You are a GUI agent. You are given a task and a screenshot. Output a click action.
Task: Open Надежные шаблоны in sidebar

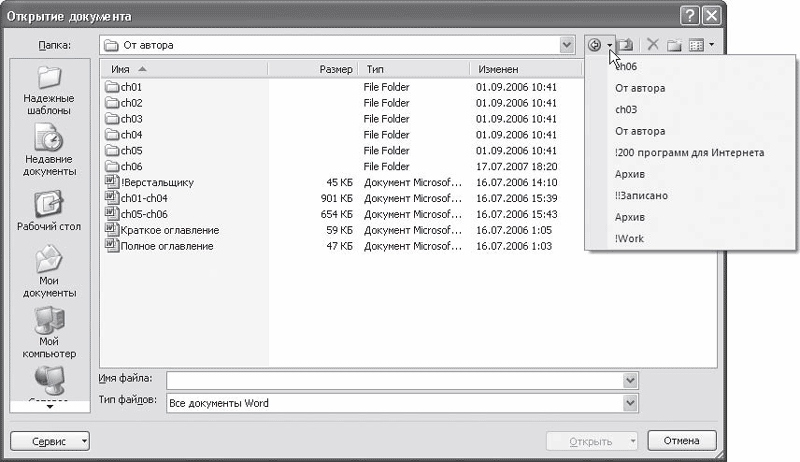(49, 91)
